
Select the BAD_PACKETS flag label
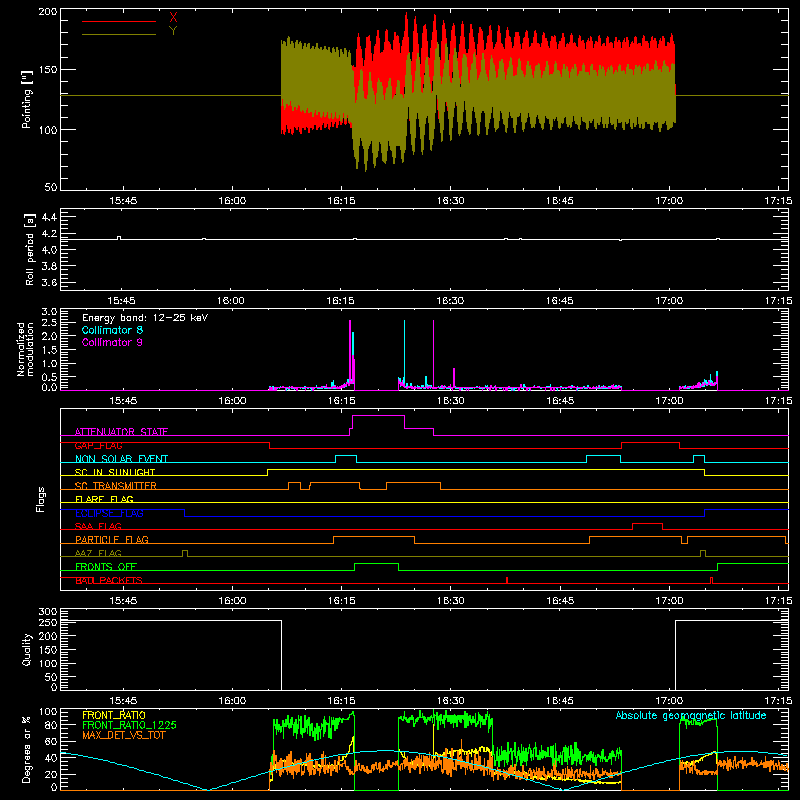pos(109,580)
